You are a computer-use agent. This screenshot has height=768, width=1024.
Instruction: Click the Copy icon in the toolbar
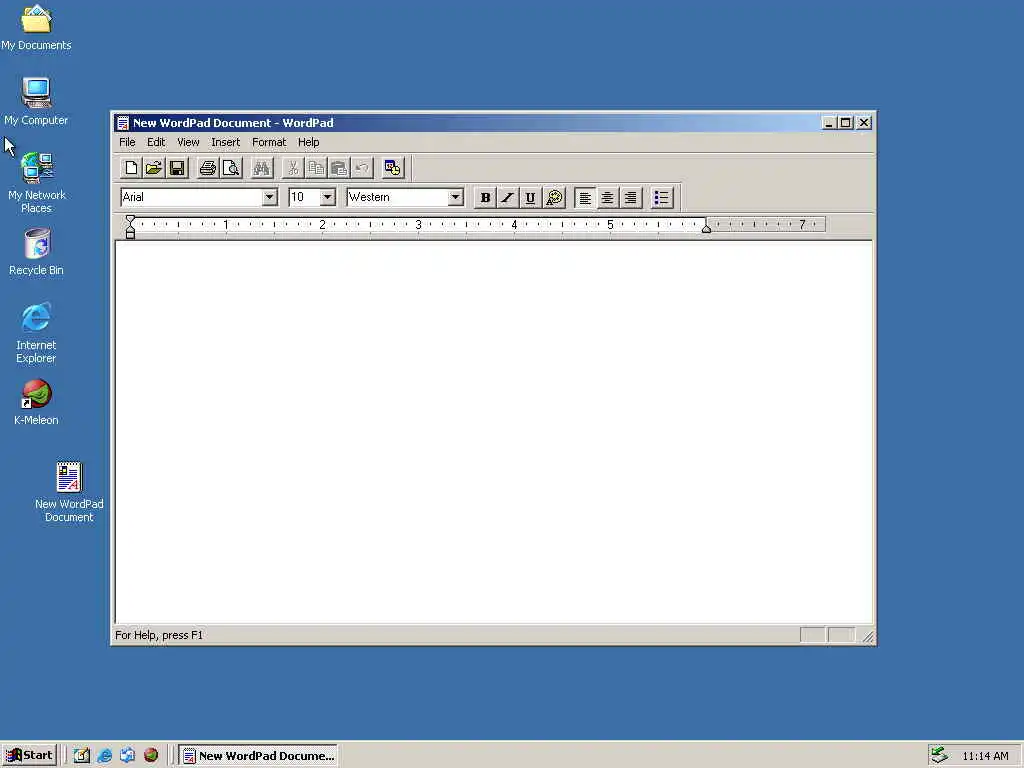316,168
